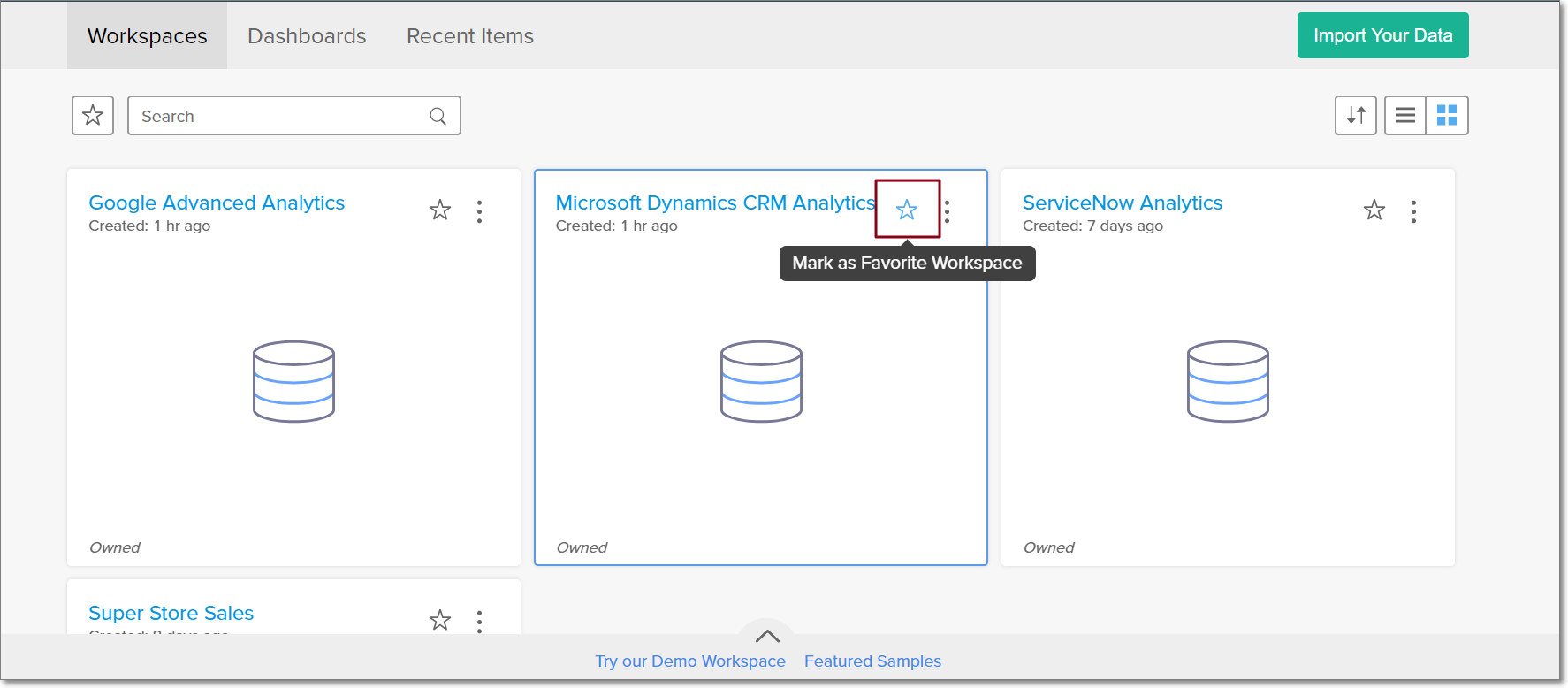
Task: Toggle the favorites filter star beside Search
Action: coord(93,116)
